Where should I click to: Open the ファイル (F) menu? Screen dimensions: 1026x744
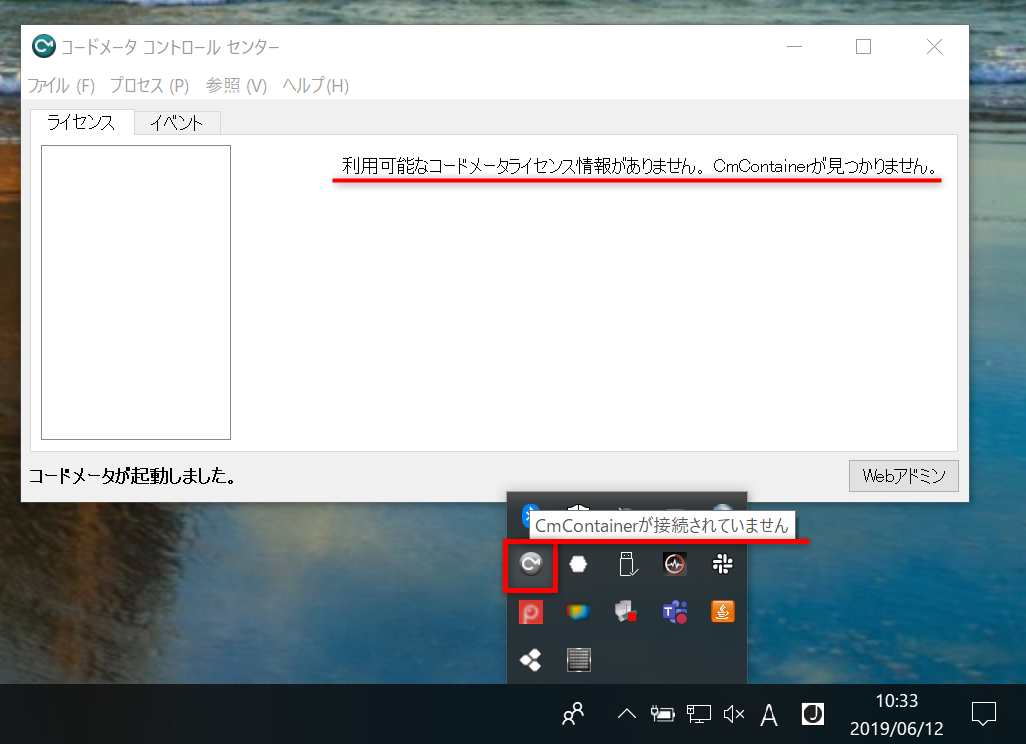pyautogui.click(x=62, y=86)
